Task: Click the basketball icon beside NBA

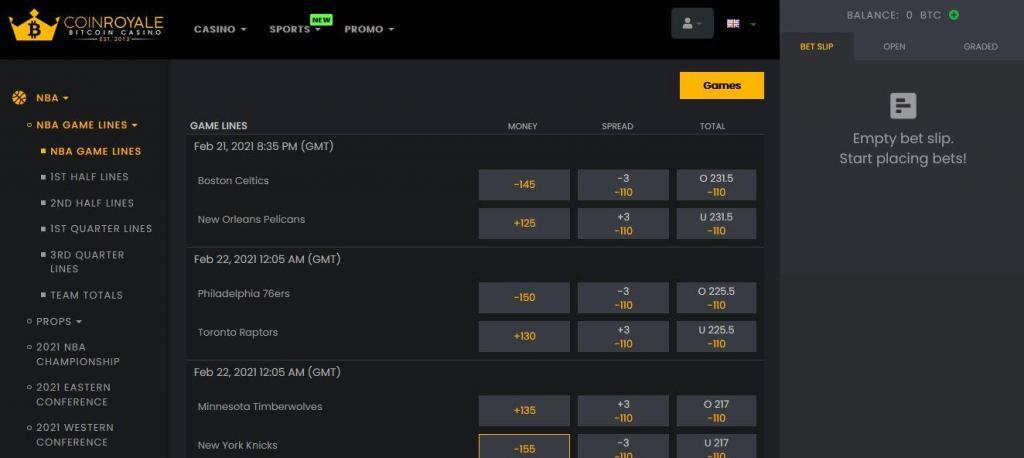Action: pyautogui.click(x=19, y=98)
